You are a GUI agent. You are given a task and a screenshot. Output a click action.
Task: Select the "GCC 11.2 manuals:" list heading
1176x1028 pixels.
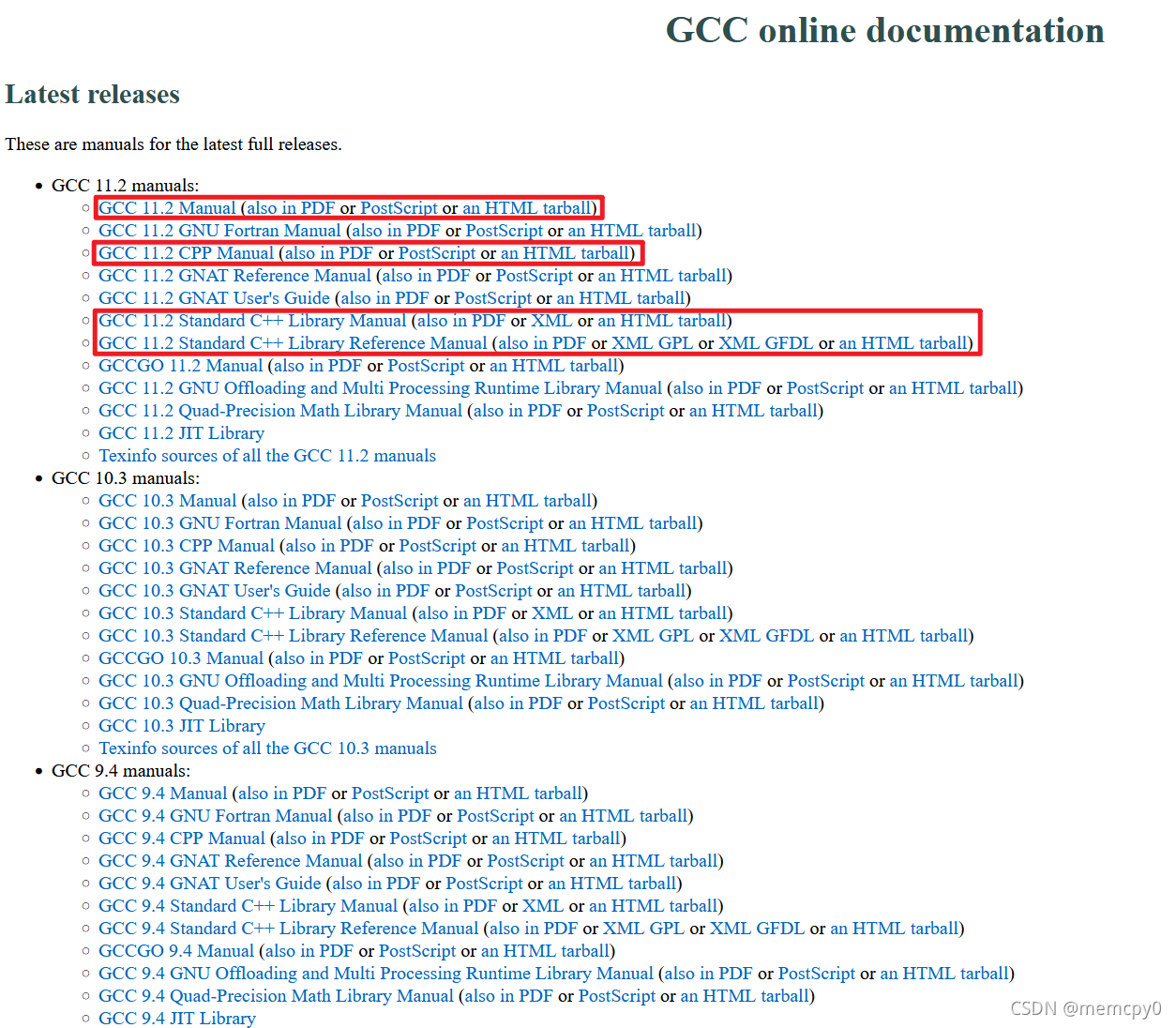pos(126,186)
